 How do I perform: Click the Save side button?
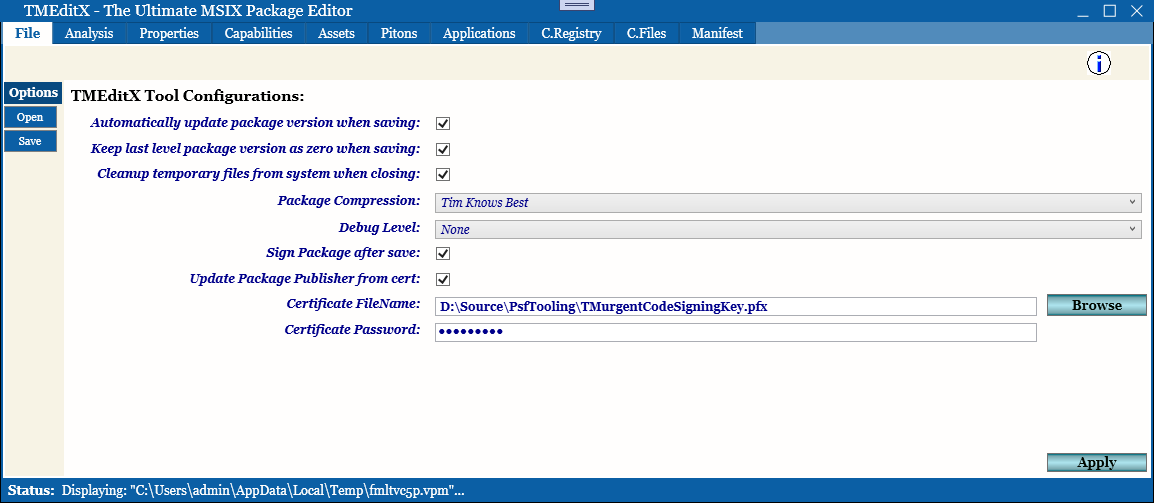(x=30, y=141)
